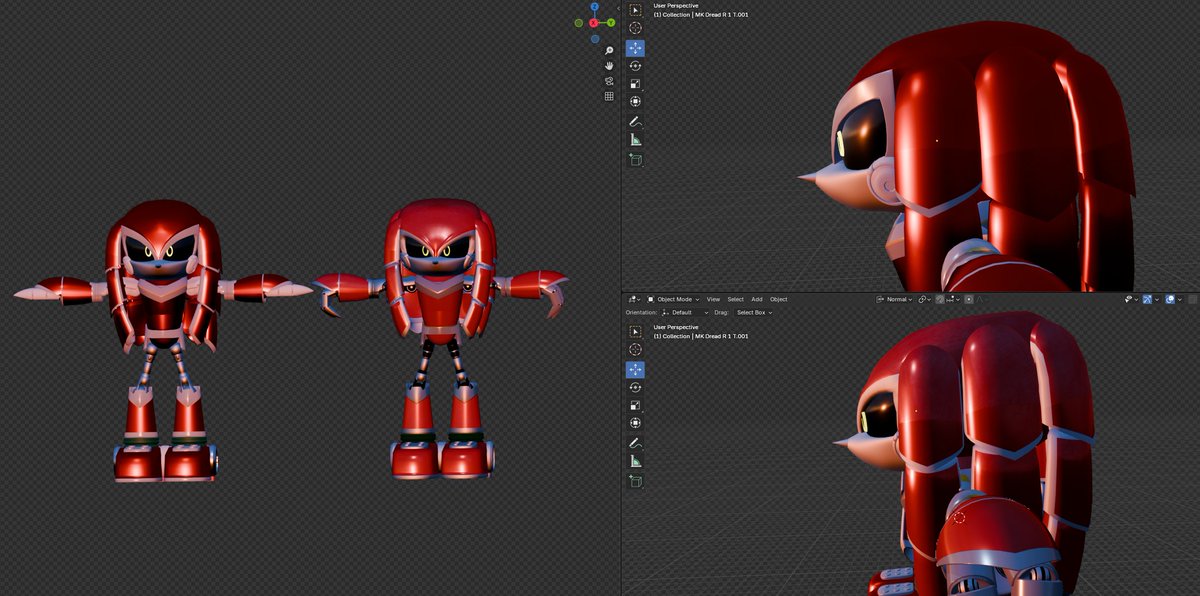Click the Pan view hand icon
Viewport: 1200px width, 596px height.
coord(609,66)
